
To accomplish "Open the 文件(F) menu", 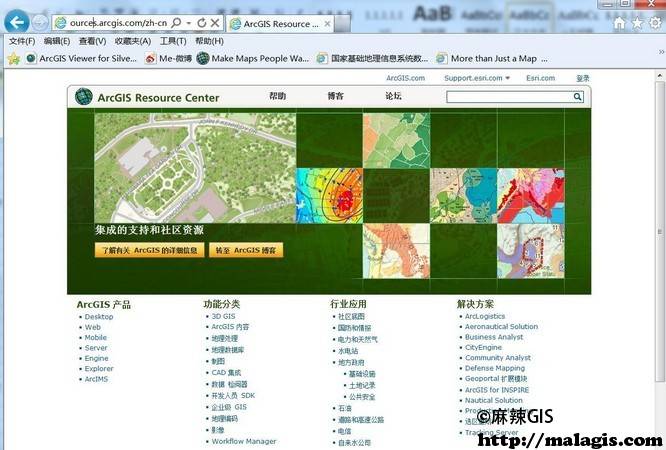I will tap(22, 41).
